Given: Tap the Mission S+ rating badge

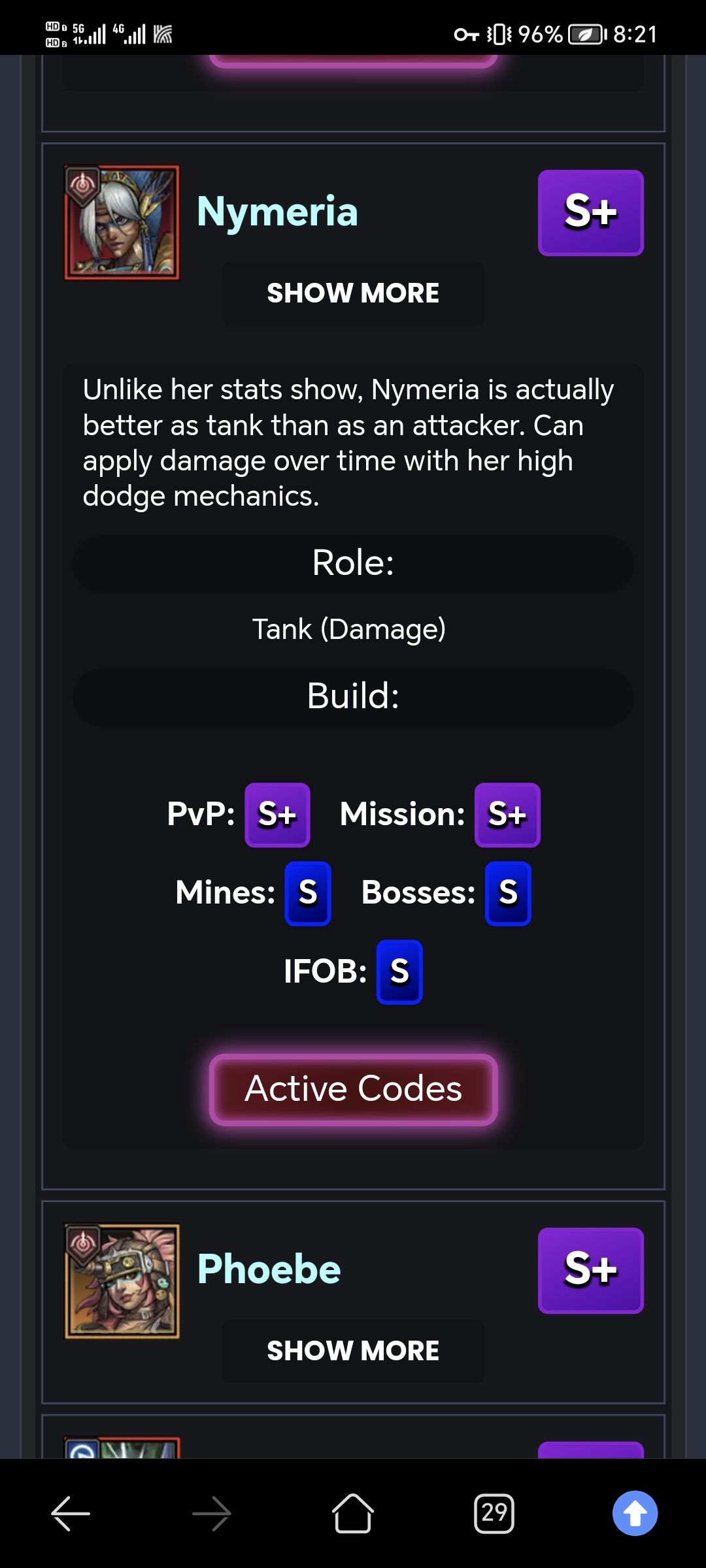Looking at the screenshot, I should [507, 815].
